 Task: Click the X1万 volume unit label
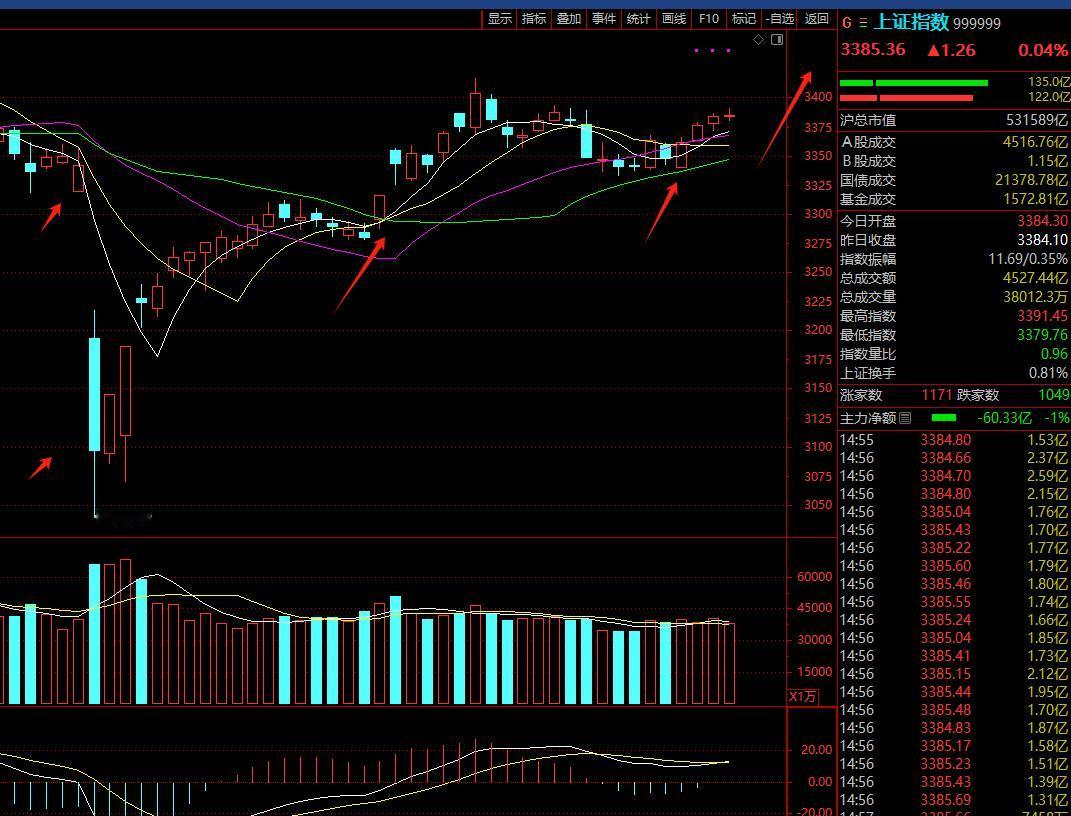coord(803,697)
